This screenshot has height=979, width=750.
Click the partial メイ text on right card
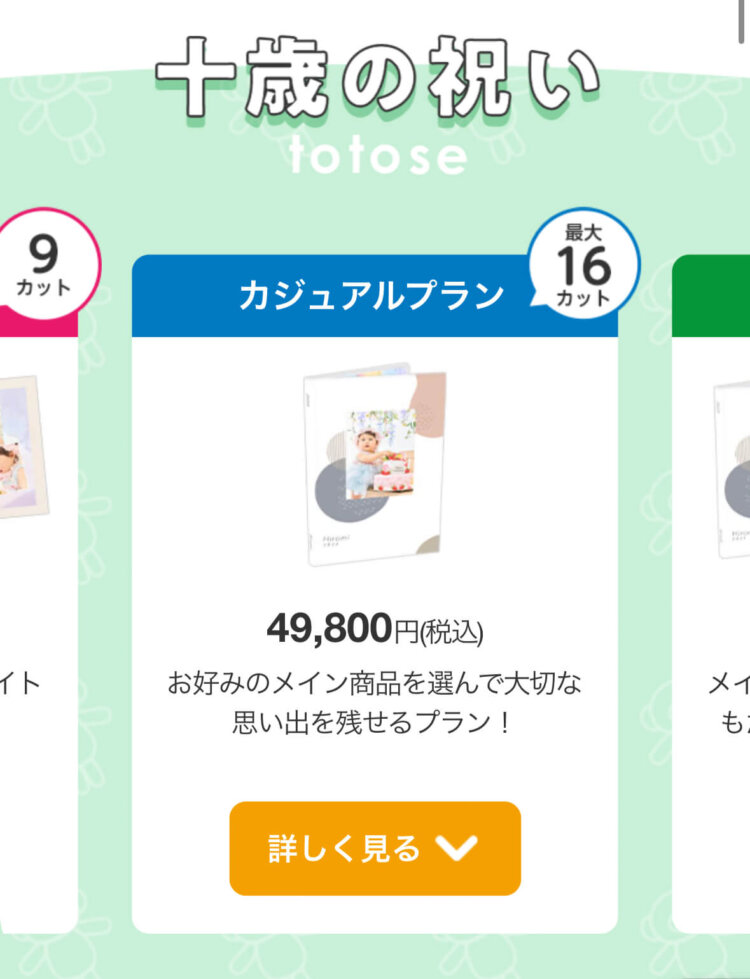click(729, 684)
